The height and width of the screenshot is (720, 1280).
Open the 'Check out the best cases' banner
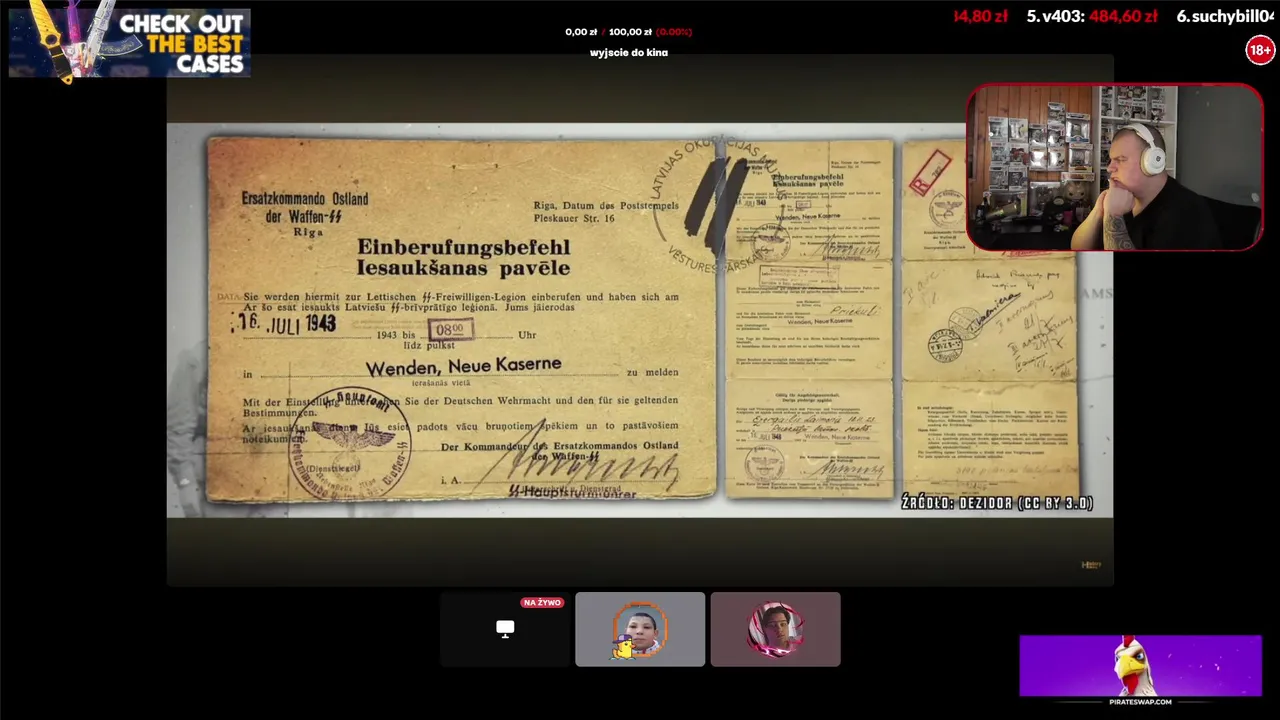point(130,43)
